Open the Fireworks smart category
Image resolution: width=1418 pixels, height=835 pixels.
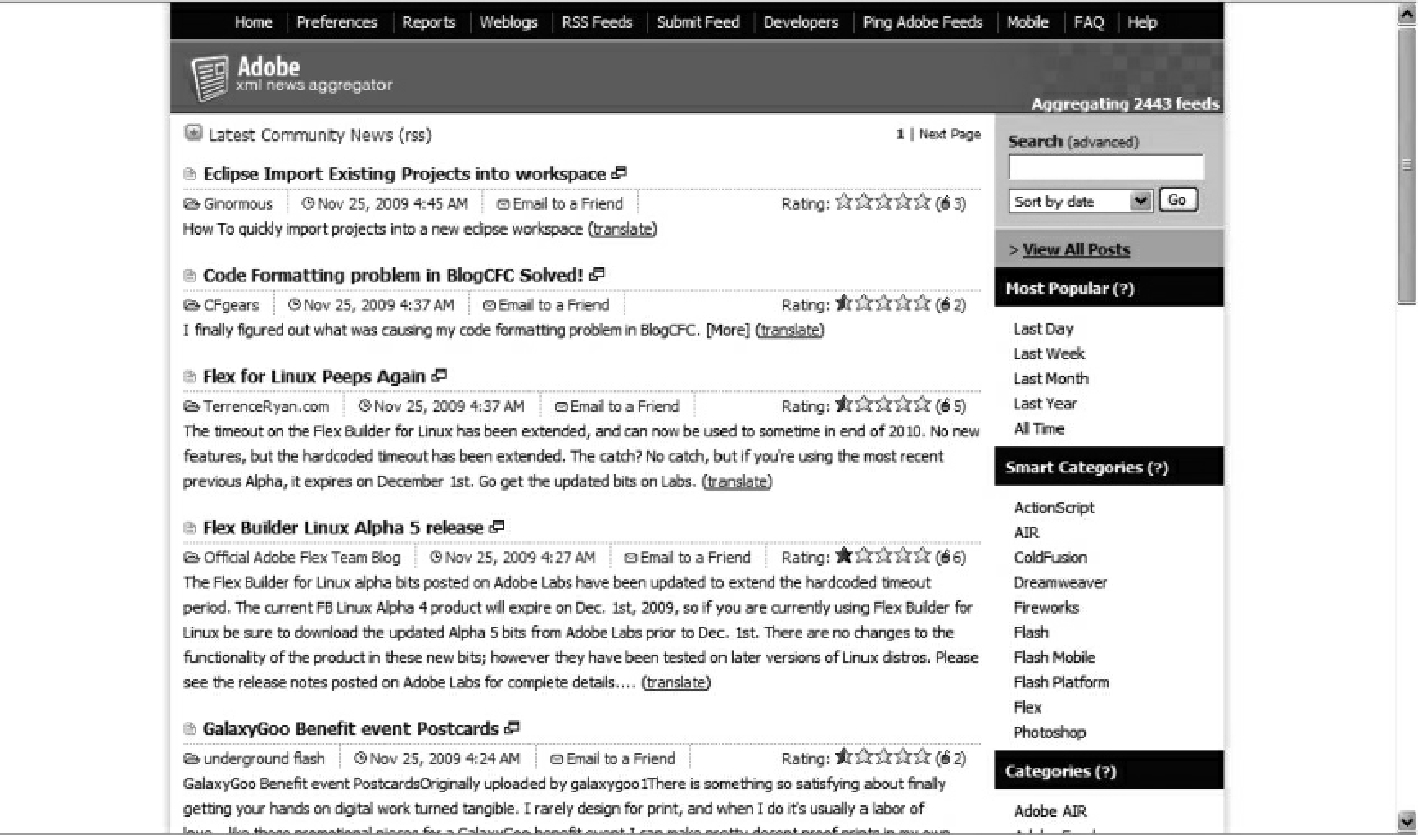[x=1046, y=608]
